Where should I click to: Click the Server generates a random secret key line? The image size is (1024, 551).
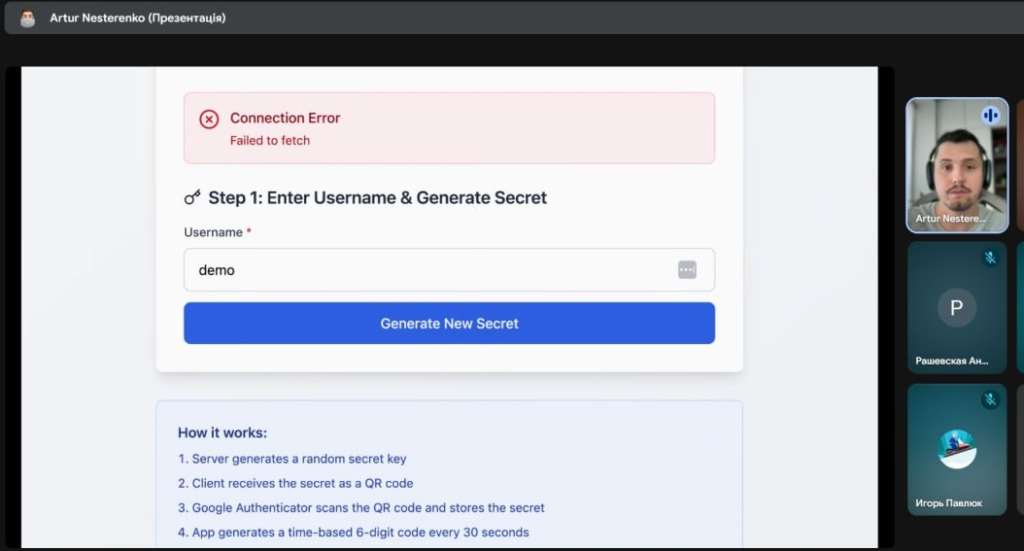coord(292,459)
